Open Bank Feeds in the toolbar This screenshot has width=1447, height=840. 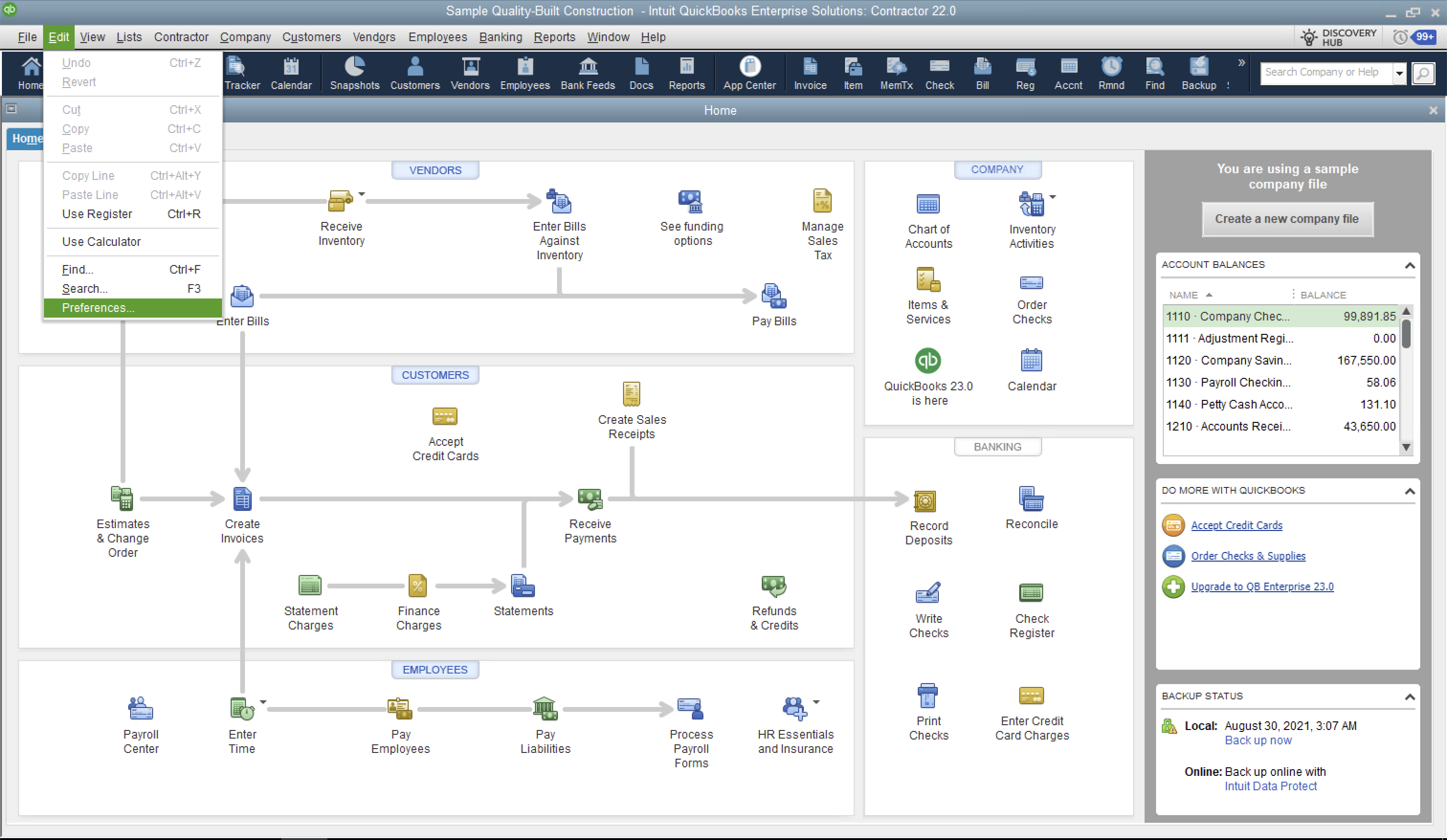(588, 74)
